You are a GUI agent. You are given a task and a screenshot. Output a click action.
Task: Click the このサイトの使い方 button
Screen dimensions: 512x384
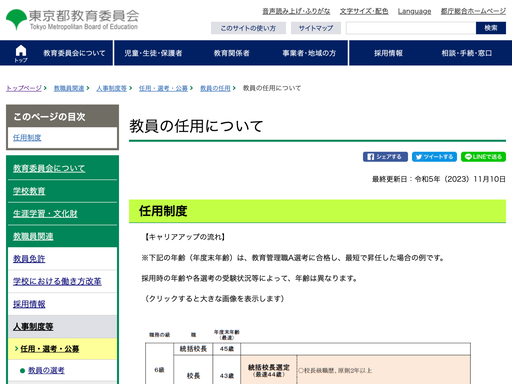[248, 28]
